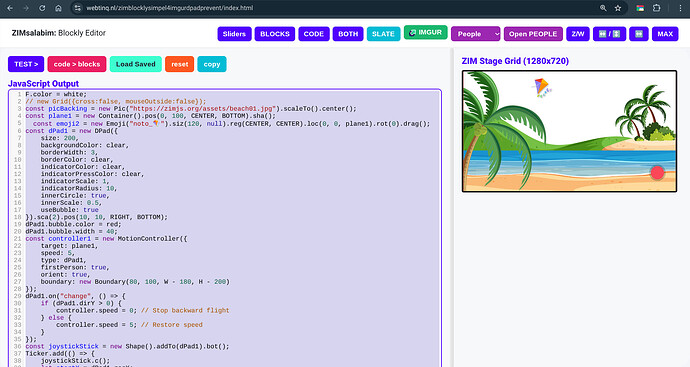The width and height of the screenshot is (690, 367).
Task: Click Open PEOPLE button
Action: click(x=533, y=34)
